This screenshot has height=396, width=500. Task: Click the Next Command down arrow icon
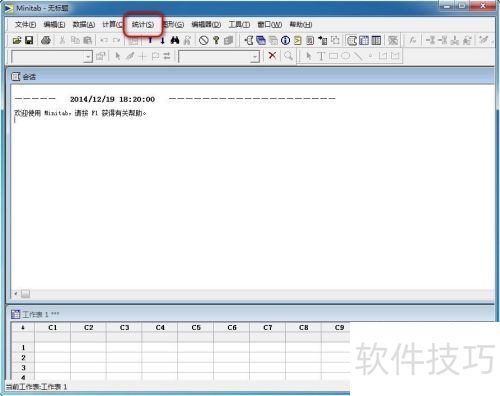coord(162,40)
